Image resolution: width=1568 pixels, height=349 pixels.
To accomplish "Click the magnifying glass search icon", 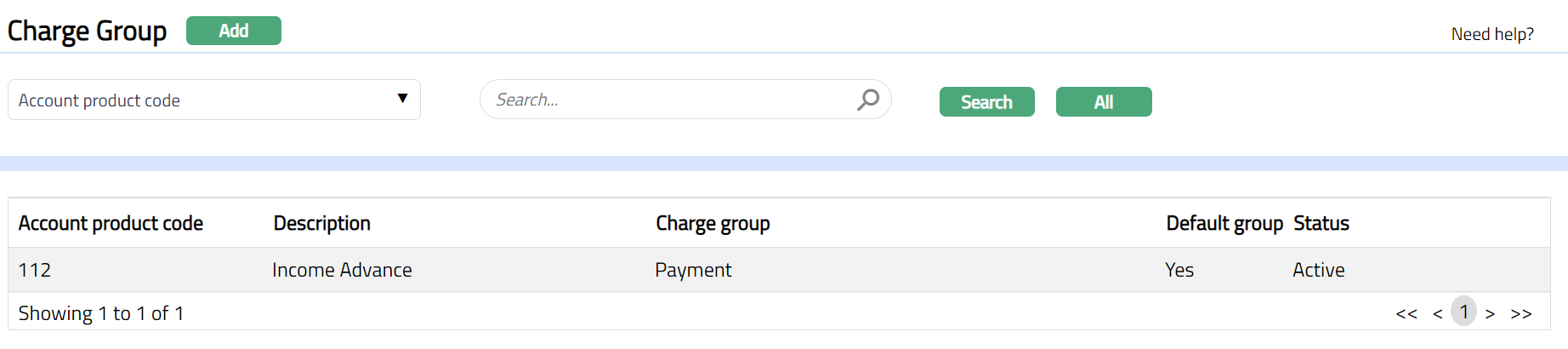I will coord(867,100).
